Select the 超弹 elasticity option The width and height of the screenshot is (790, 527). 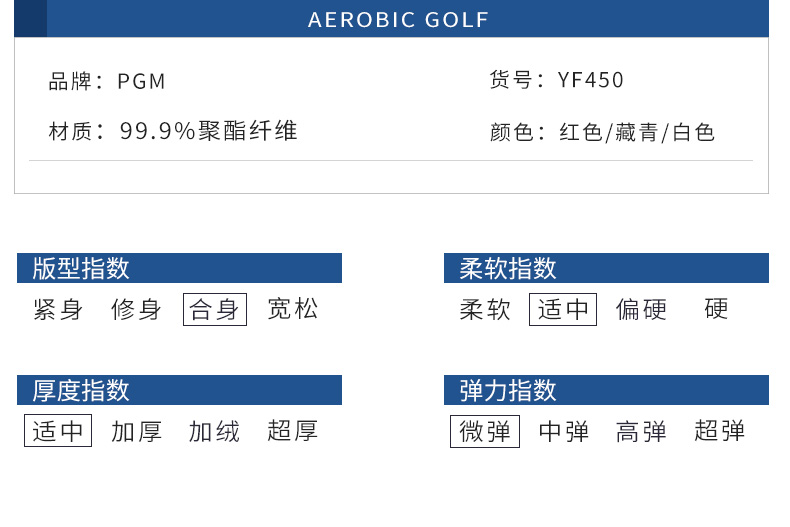(719, 431)
